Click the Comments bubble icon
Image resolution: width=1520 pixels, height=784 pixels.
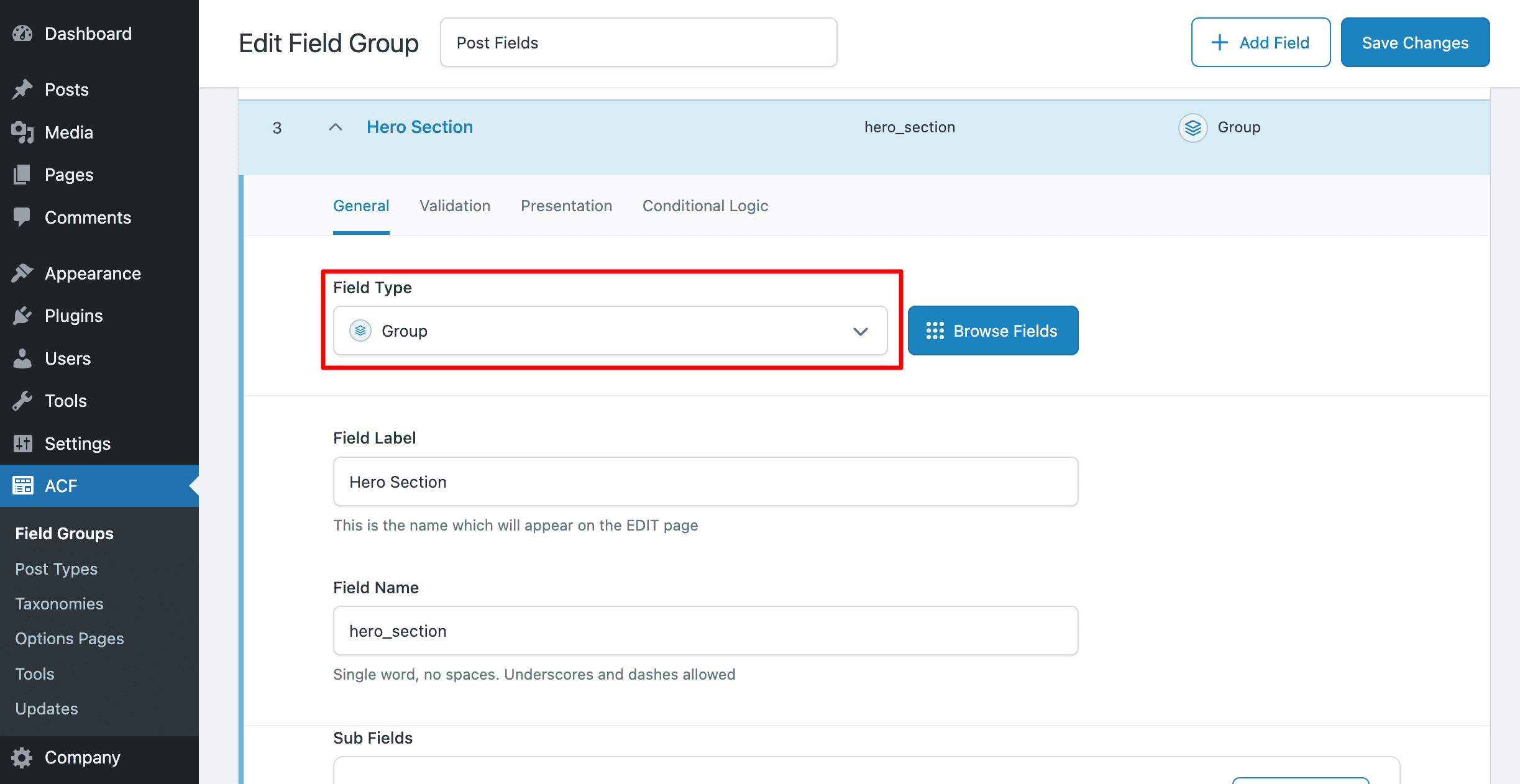click(22, 217)
